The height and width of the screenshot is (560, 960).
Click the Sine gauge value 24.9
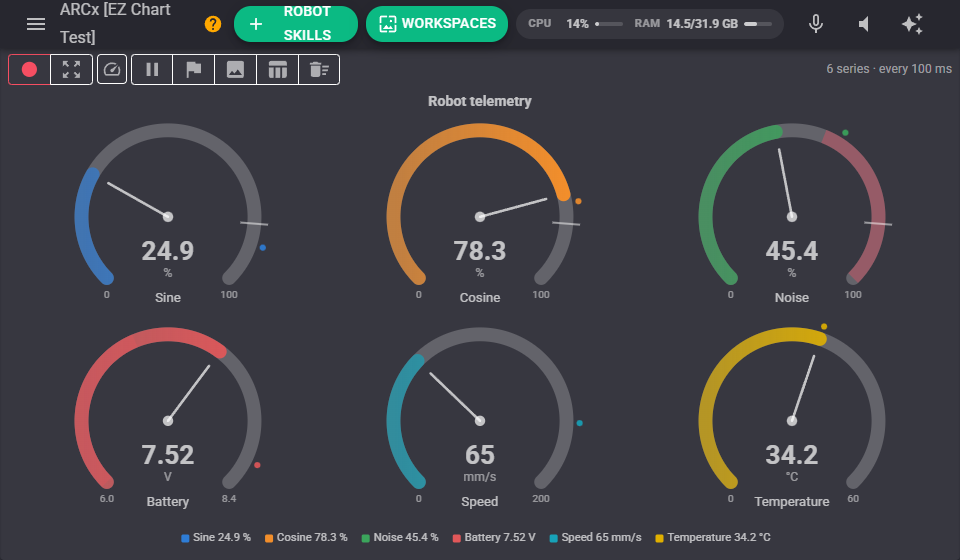(168, 251)
